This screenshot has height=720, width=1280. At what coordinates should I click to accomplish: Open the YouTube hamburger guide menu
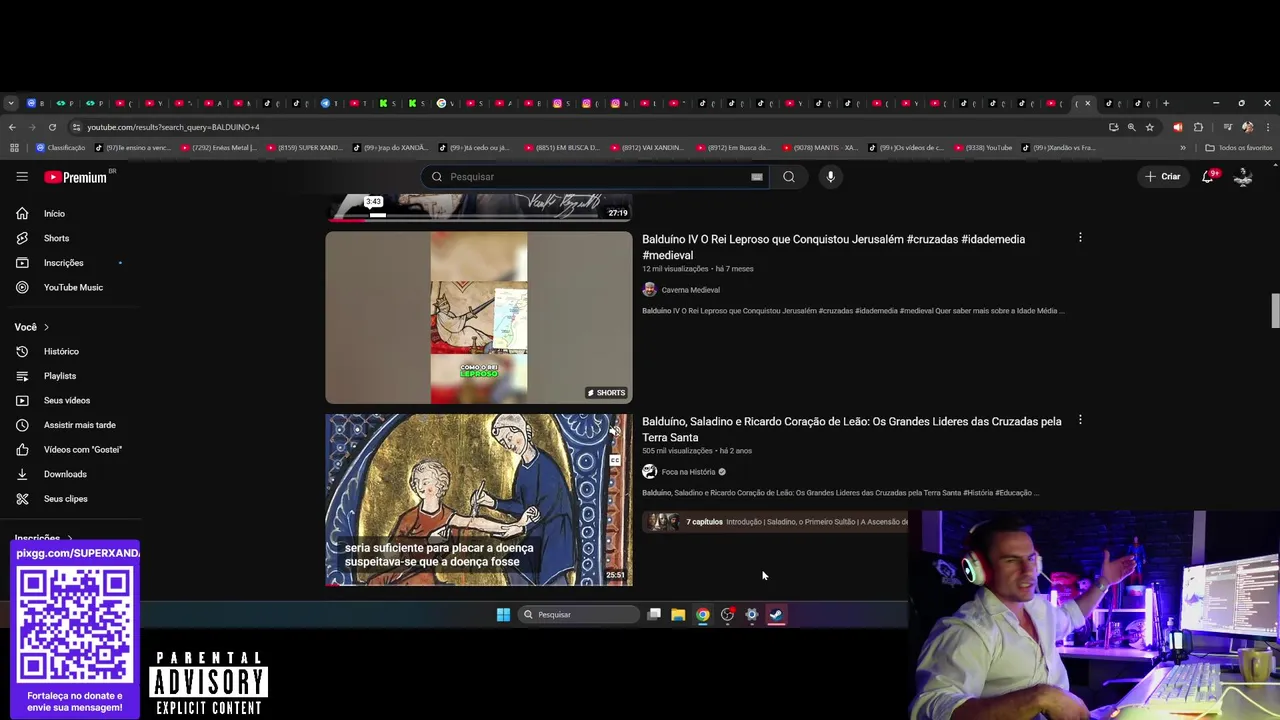point(22,176)
